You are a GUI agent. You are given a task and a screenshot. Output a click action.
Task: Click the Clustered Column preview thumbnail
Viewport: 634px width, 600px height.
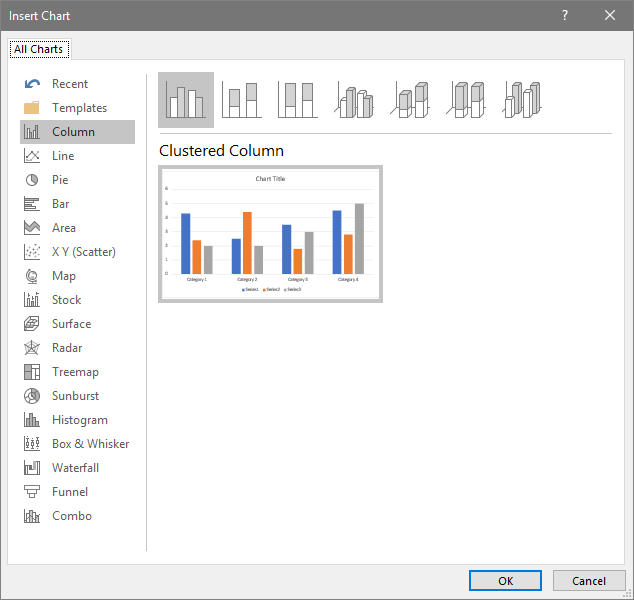coord(270,234)
